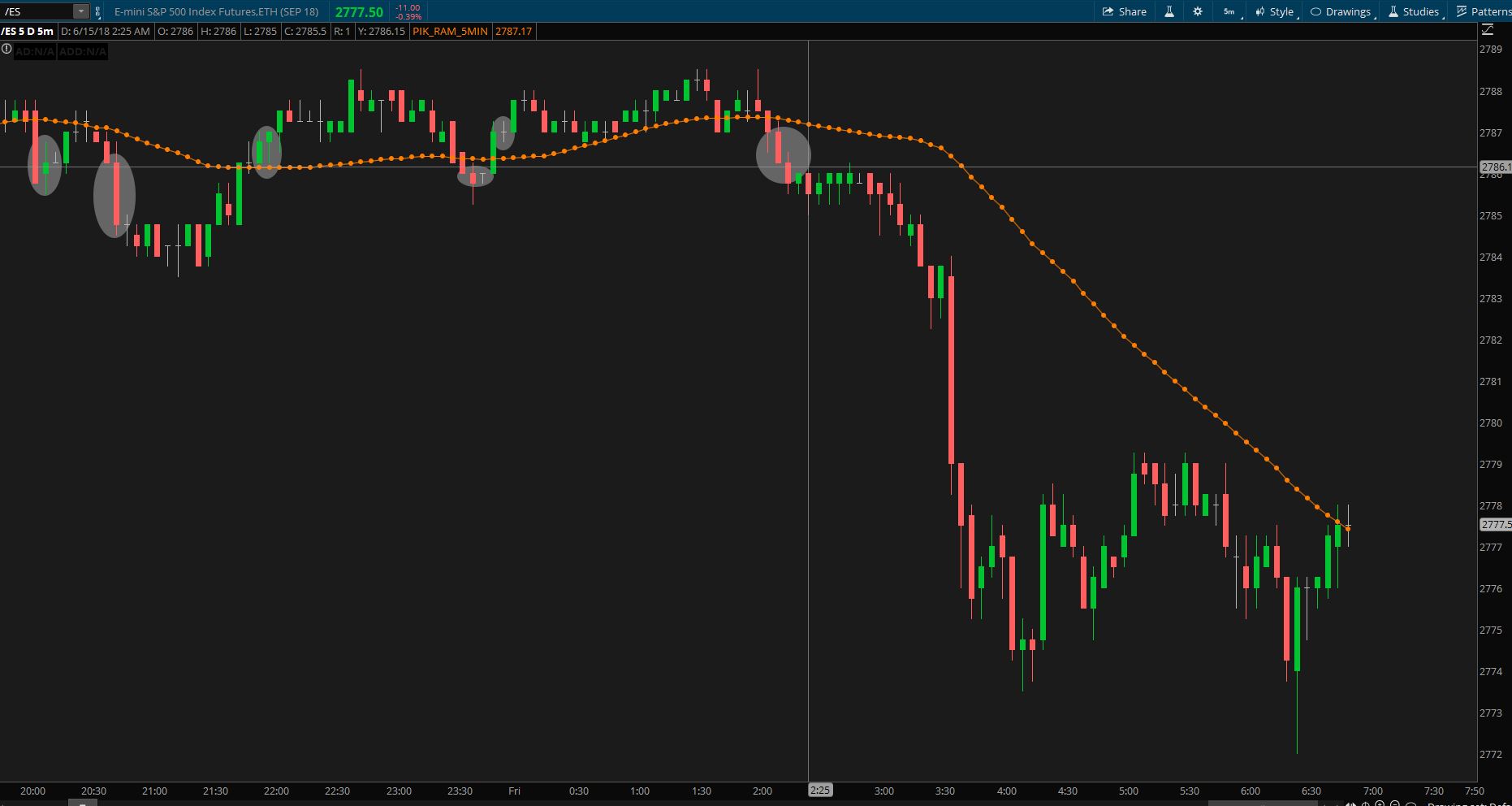
Task: Open chart settings gear icon
Action: [1198, 11]
